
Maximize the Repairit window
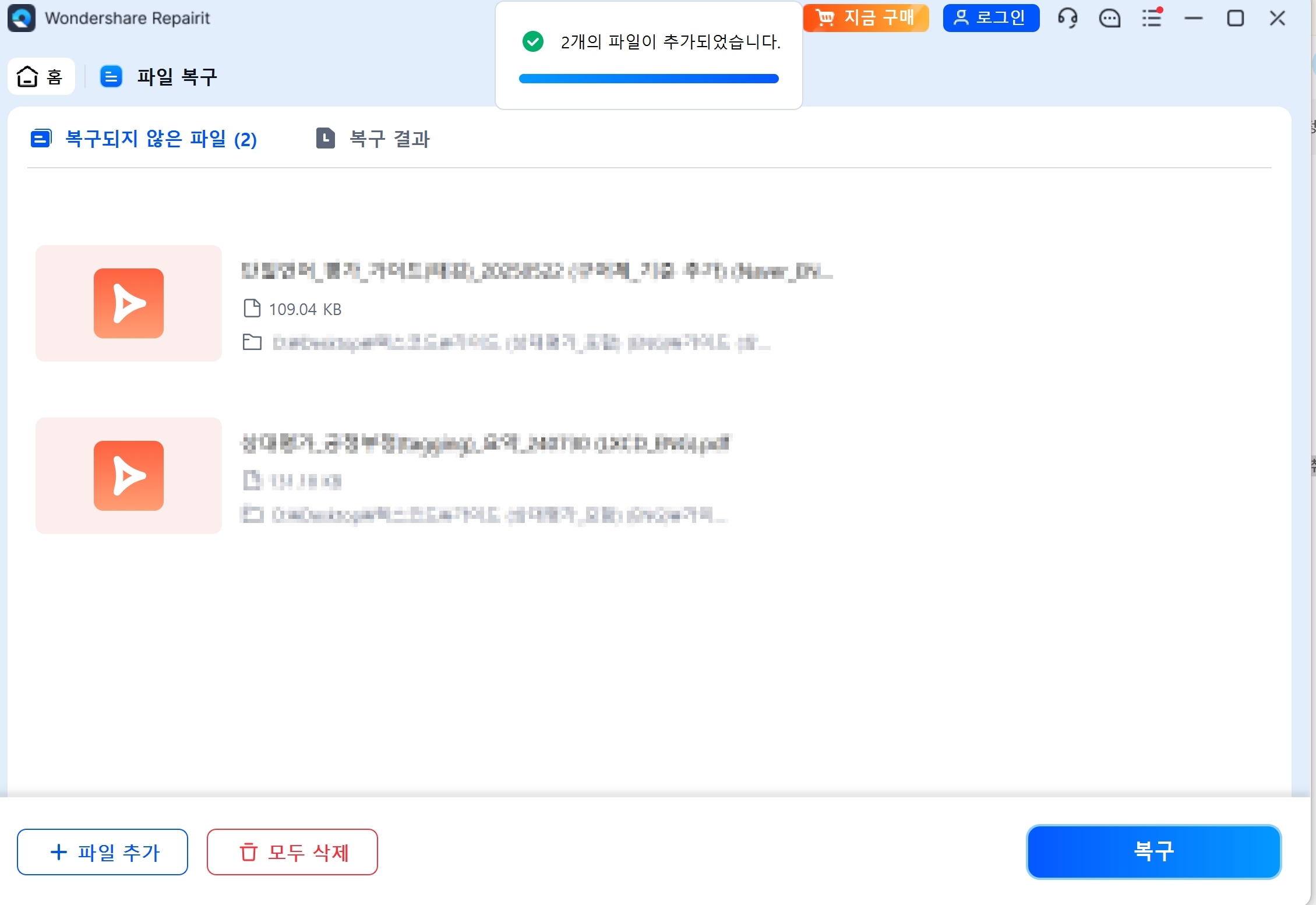pyautogui.click(x=1236, y=18)
